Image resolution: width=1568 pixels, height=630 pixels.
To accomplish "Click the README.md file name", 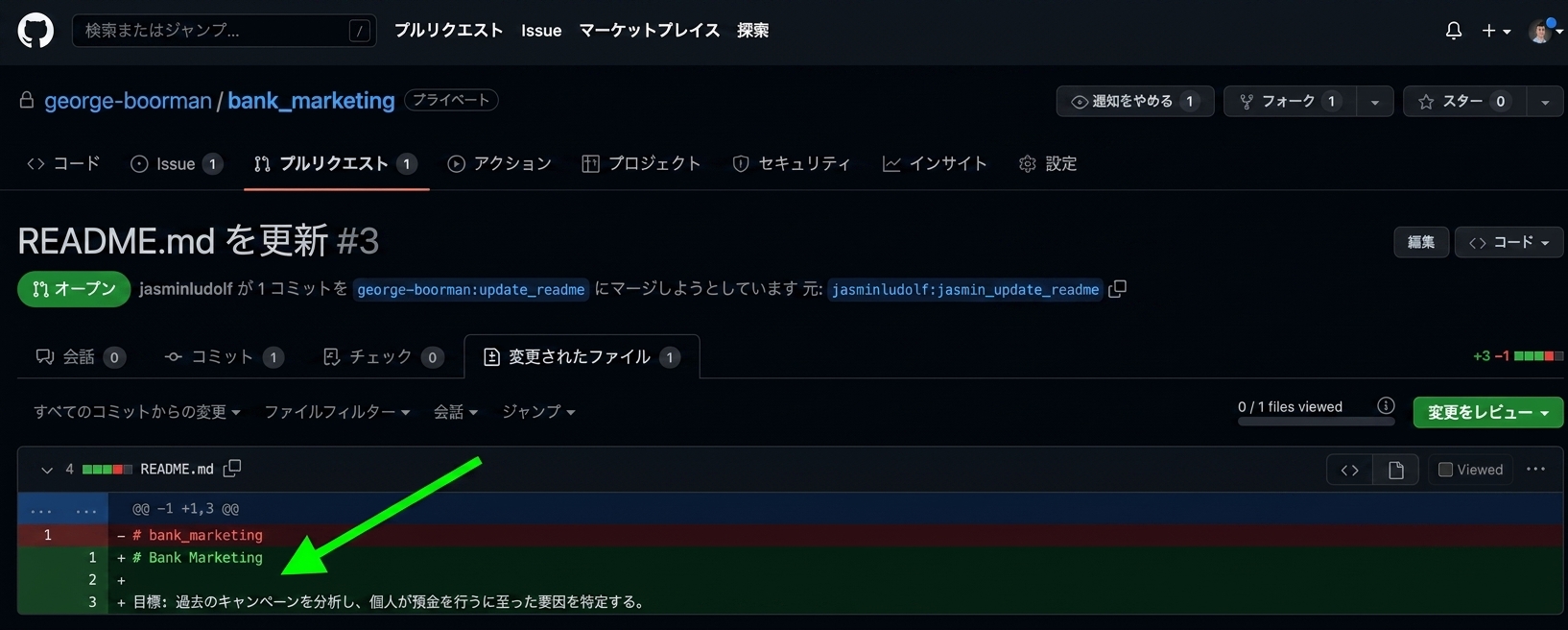I will 177,470.
